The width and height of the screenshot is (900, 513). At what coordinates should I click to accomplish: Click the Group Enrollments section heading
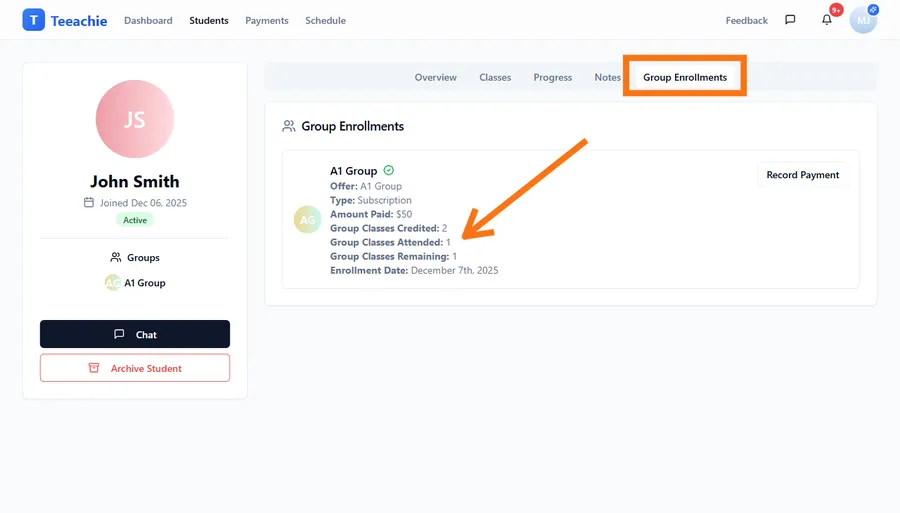352,126
